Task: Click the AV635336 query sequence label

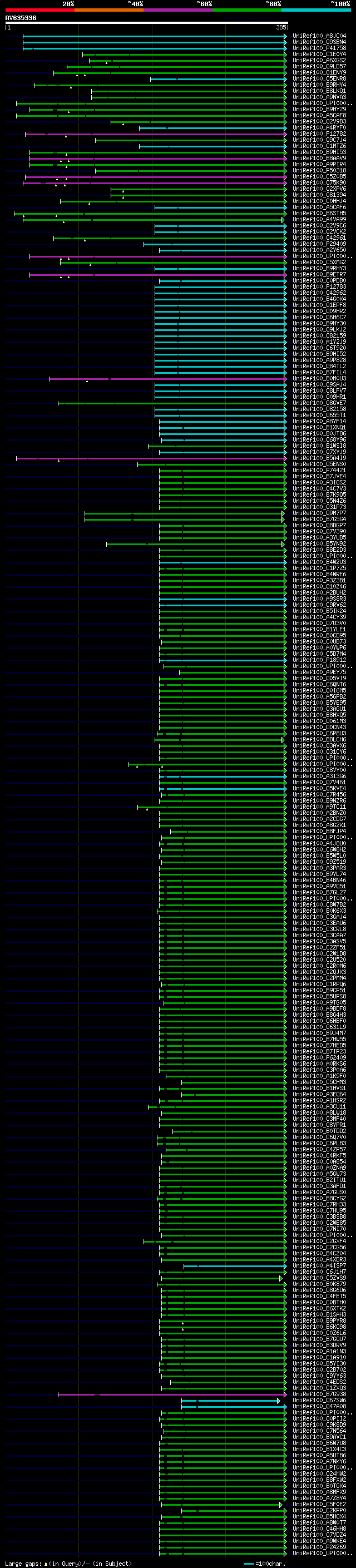Action: click(x=21, y=18)
